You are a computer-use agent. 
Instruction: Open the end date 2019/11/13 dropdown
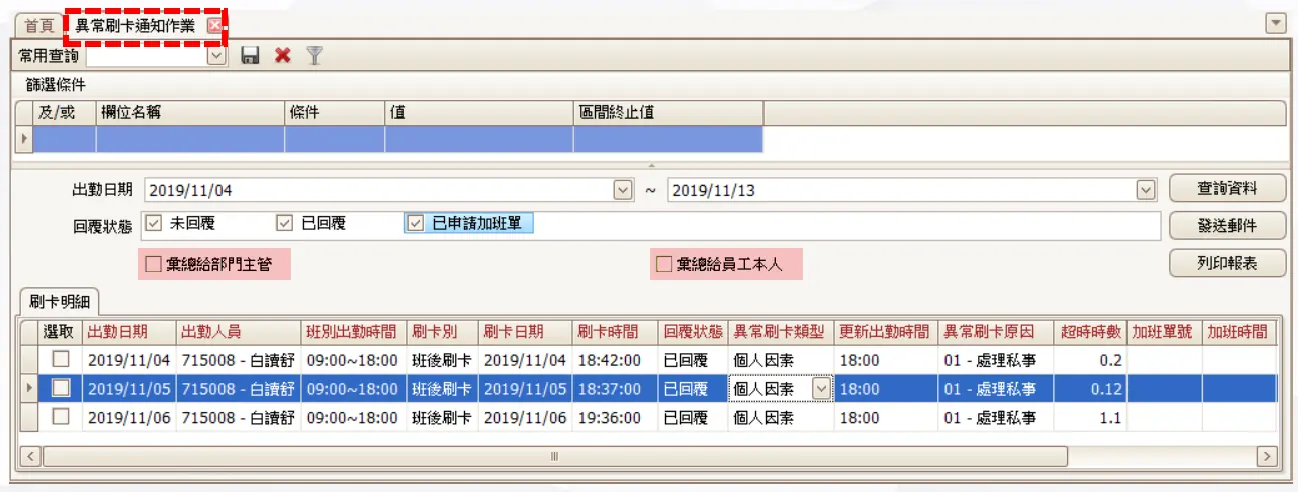(1146, 189)
